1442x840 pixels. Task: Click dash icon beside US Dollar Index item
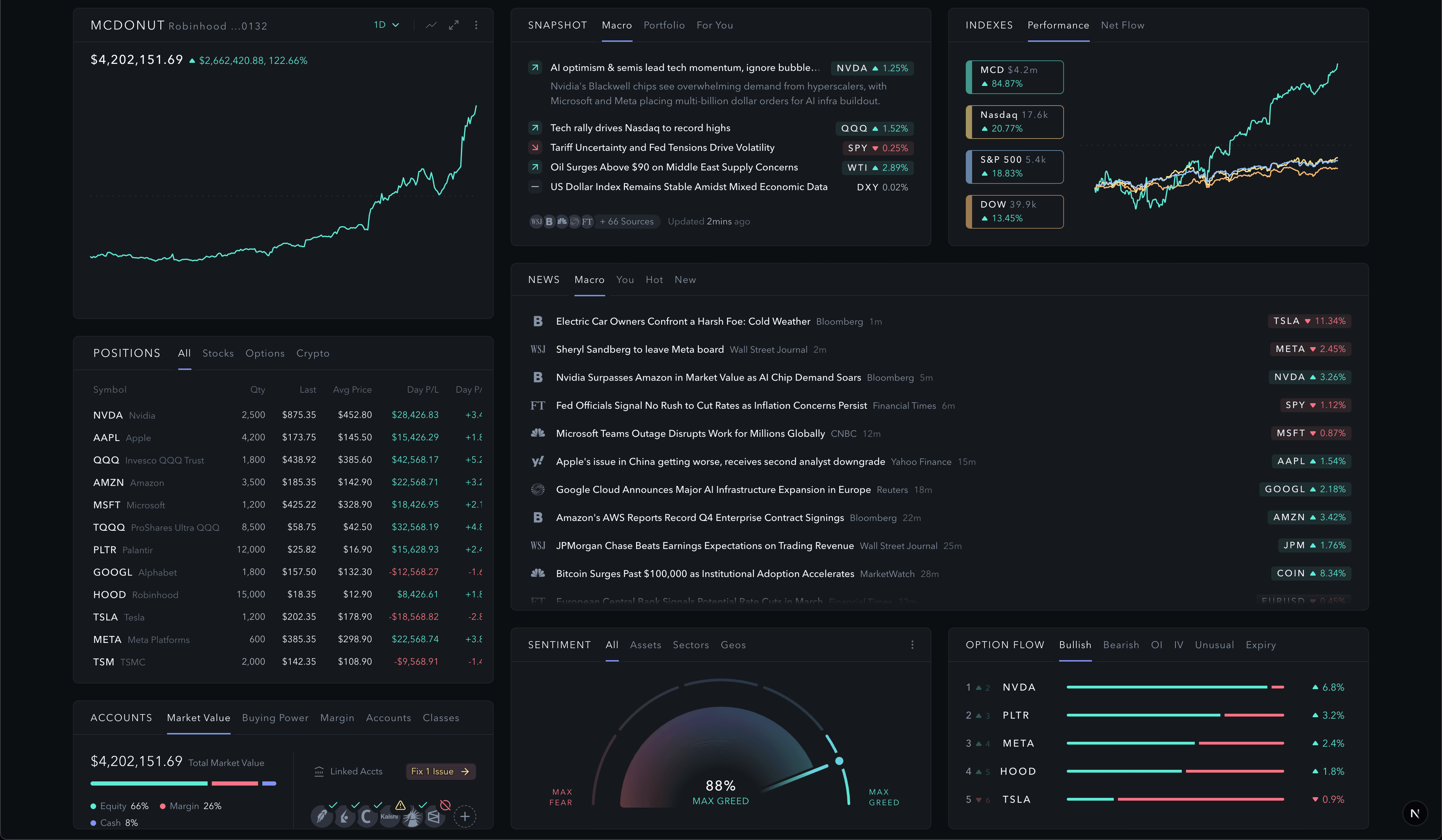[535, 187]
